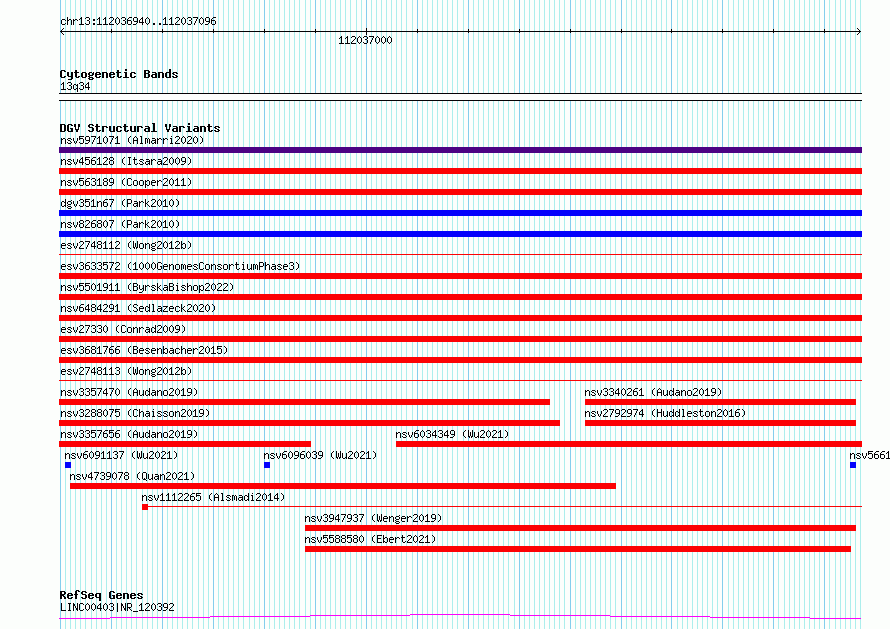Click the esv2748113 (Wong2012b) label

click(126, 371)
